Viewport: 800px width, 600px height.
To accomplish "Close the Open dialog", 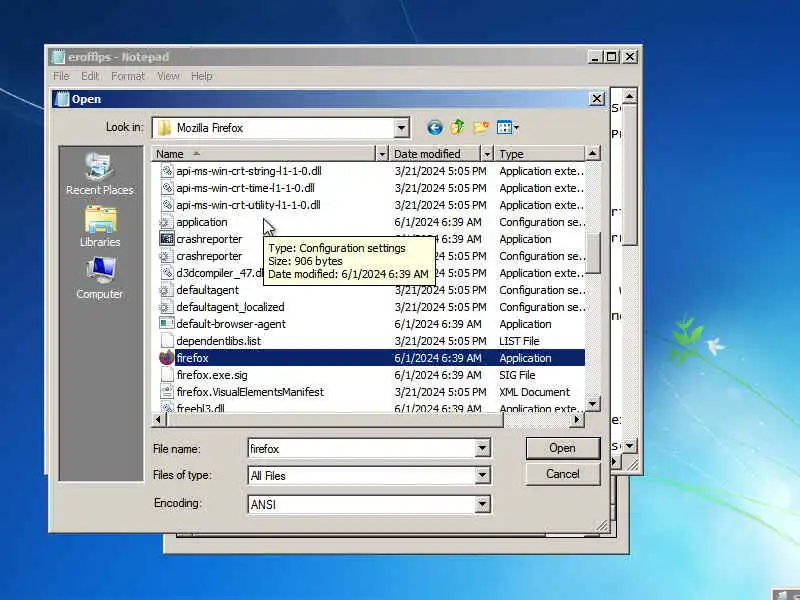I will (x=596, y=98).
